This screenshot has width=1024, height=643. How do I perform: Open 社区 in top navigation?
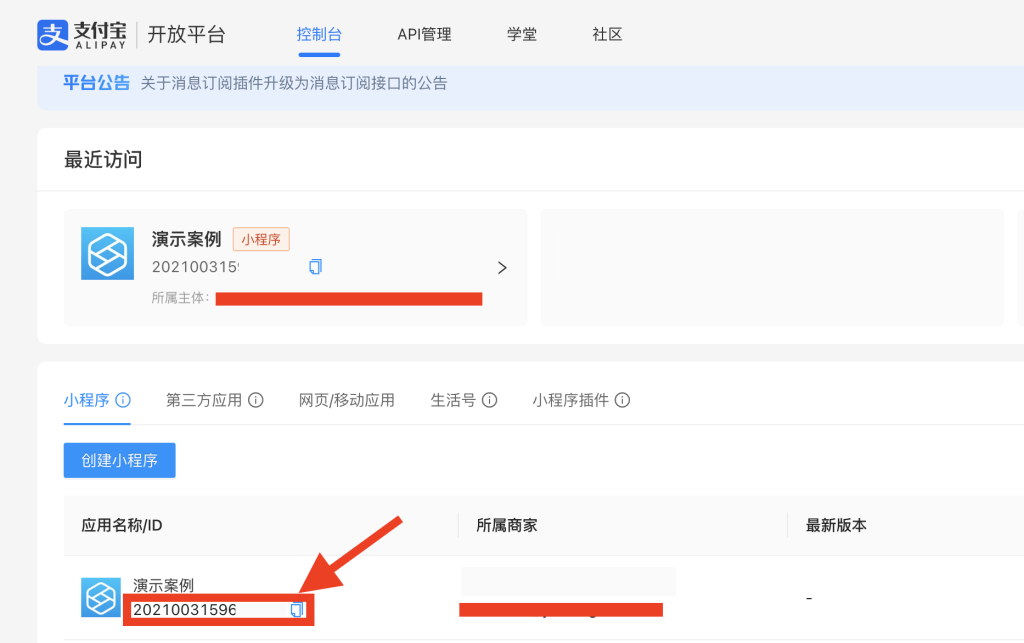(x=607, y=34)
